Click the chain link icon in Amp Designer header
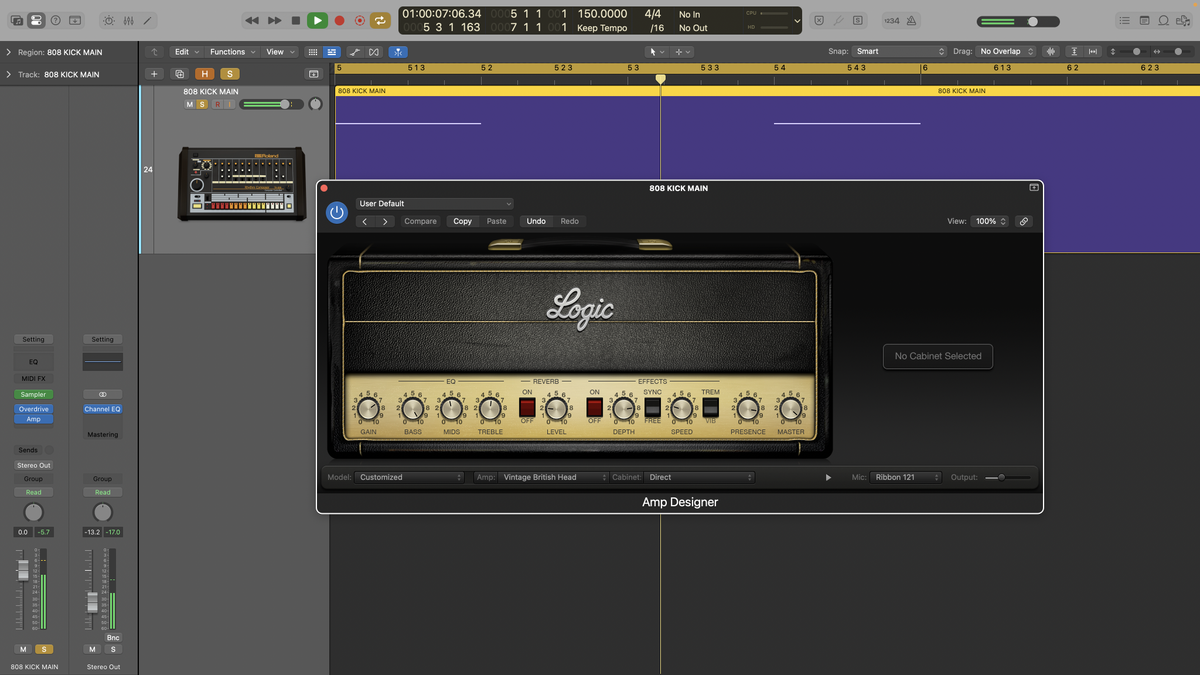 [x=1023, y=221]
